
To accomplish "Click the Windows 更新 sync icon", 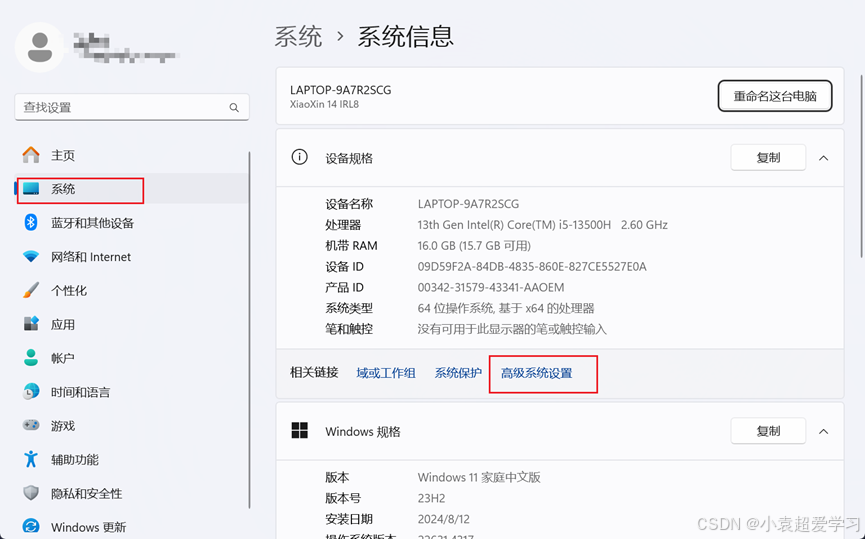I will [x=31, y=526].
